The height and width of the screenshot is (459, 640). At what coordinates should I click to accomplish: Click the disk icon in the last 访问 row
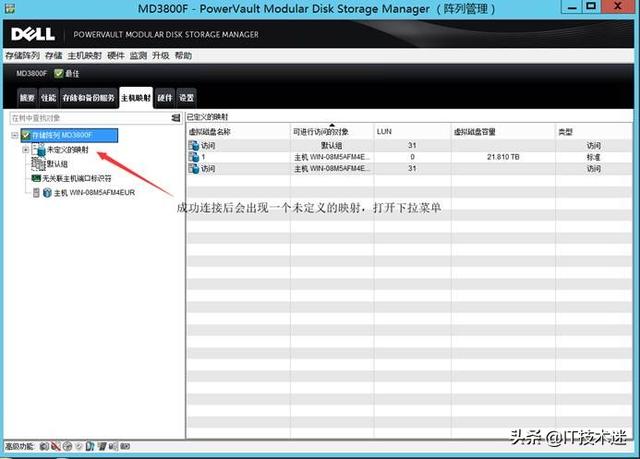(x=193, y=168)
